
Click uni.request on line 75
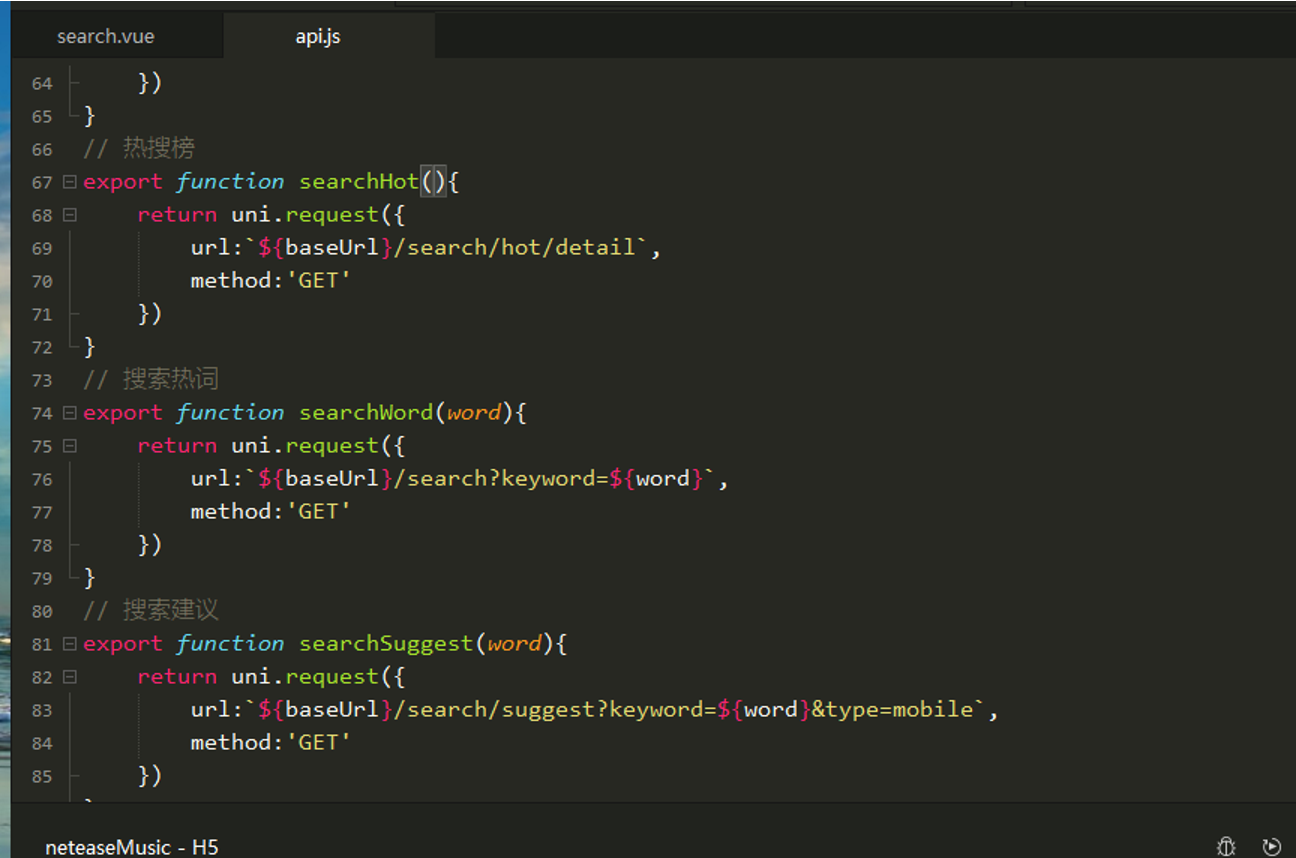305,446
